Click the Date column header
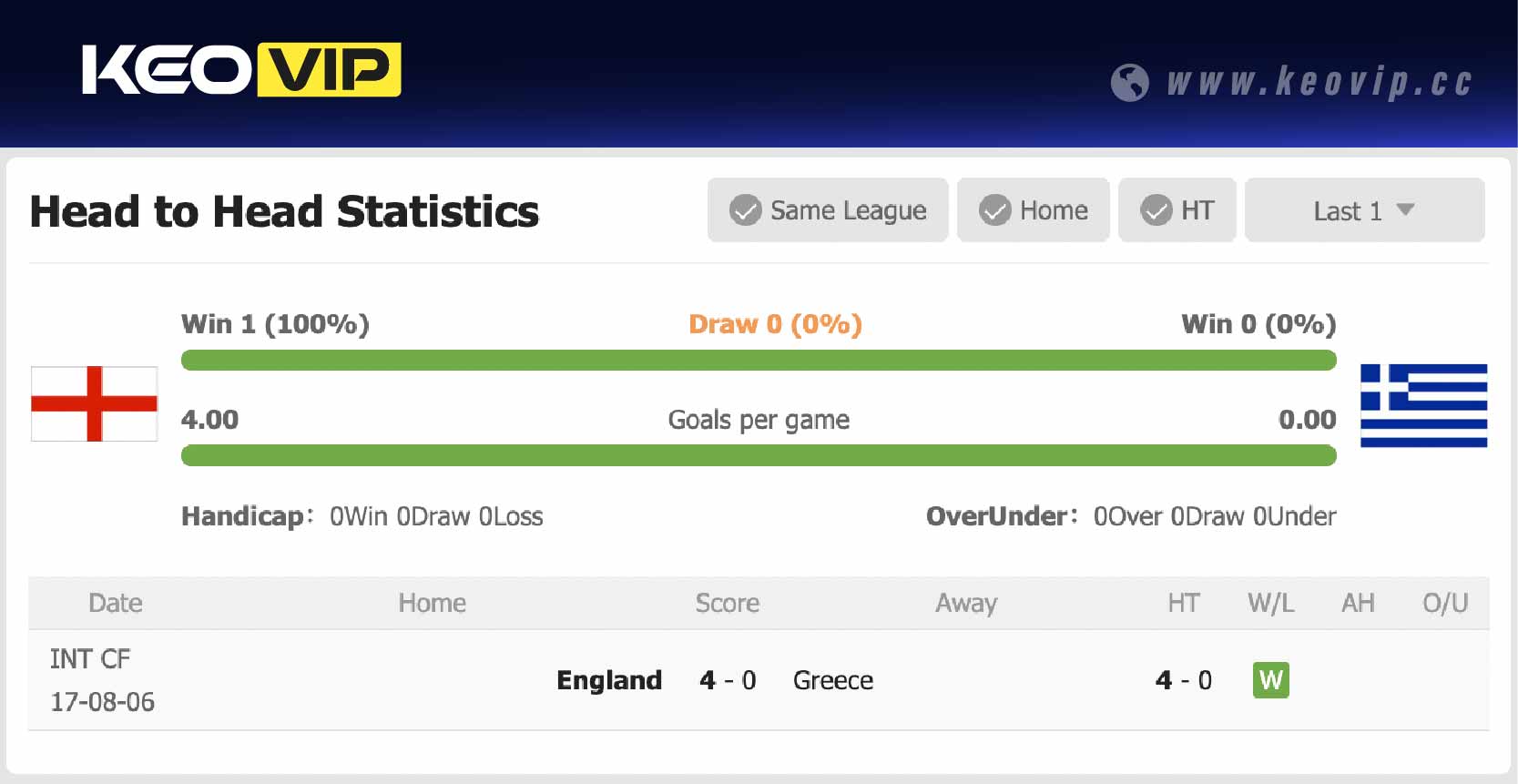 click(x=116, y=603)
